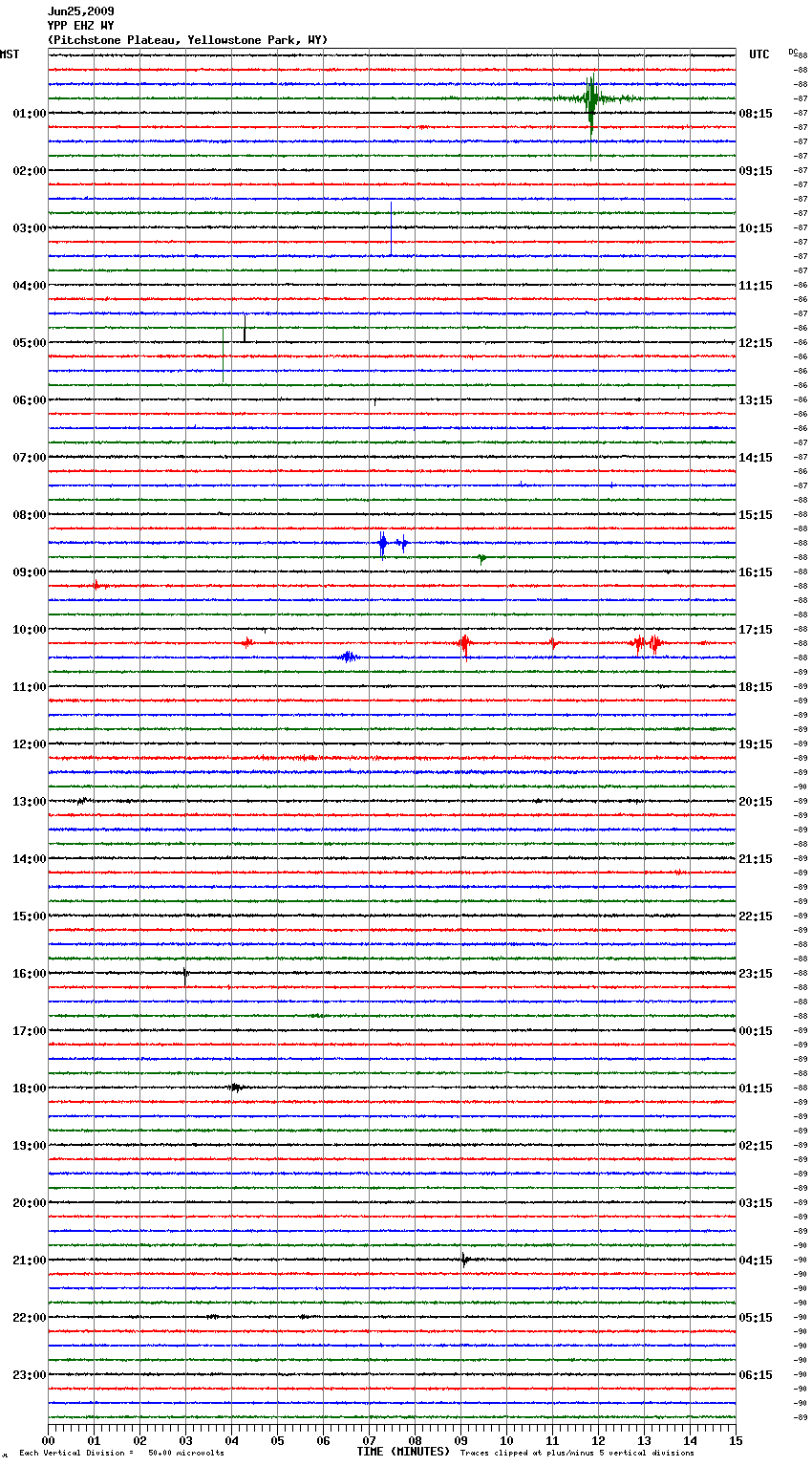
Task: Select the 16:00 MST time label
Action: [30, 974]
